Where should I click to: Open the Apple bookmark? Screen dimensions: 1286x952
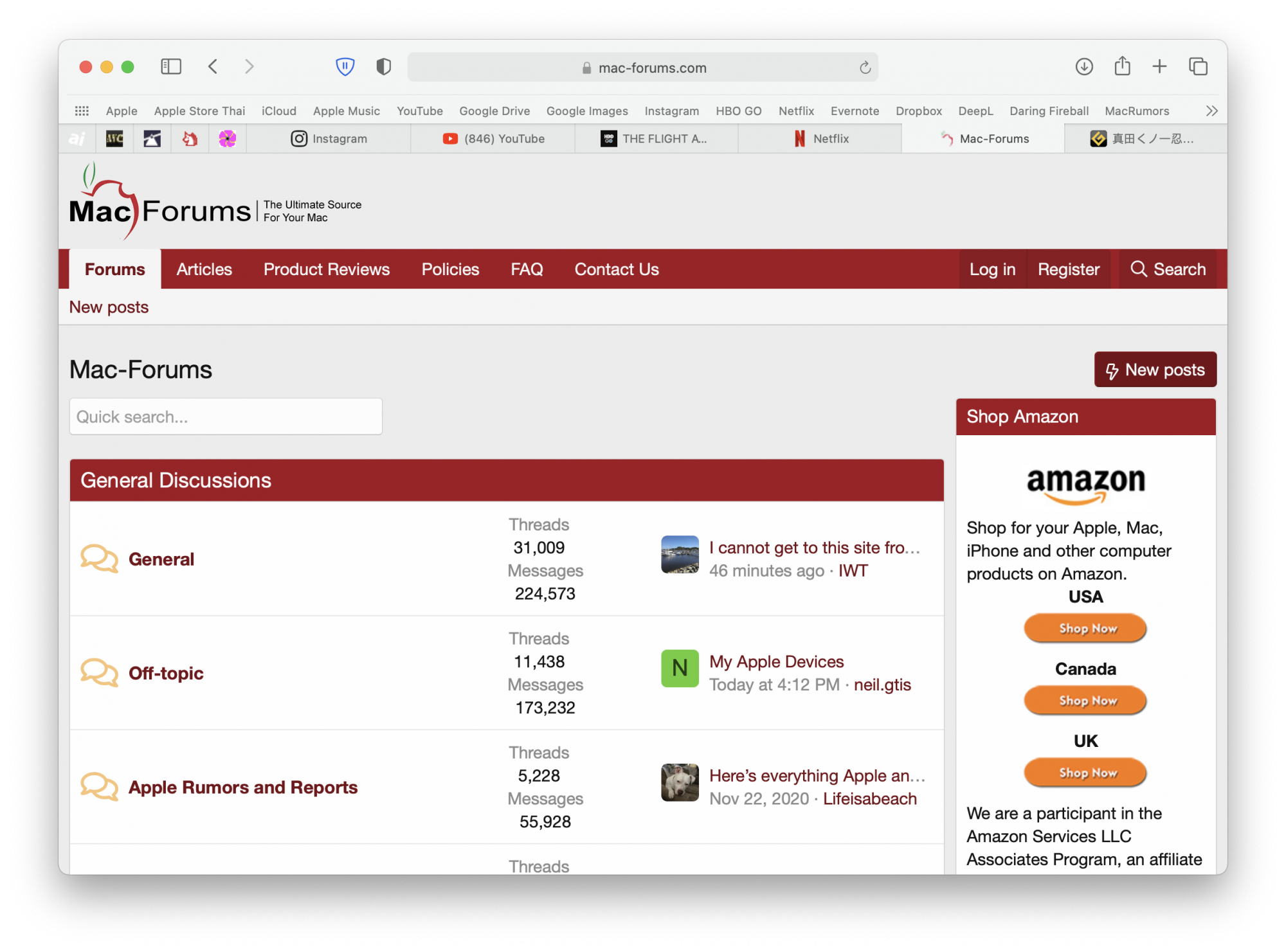[122, 111]
